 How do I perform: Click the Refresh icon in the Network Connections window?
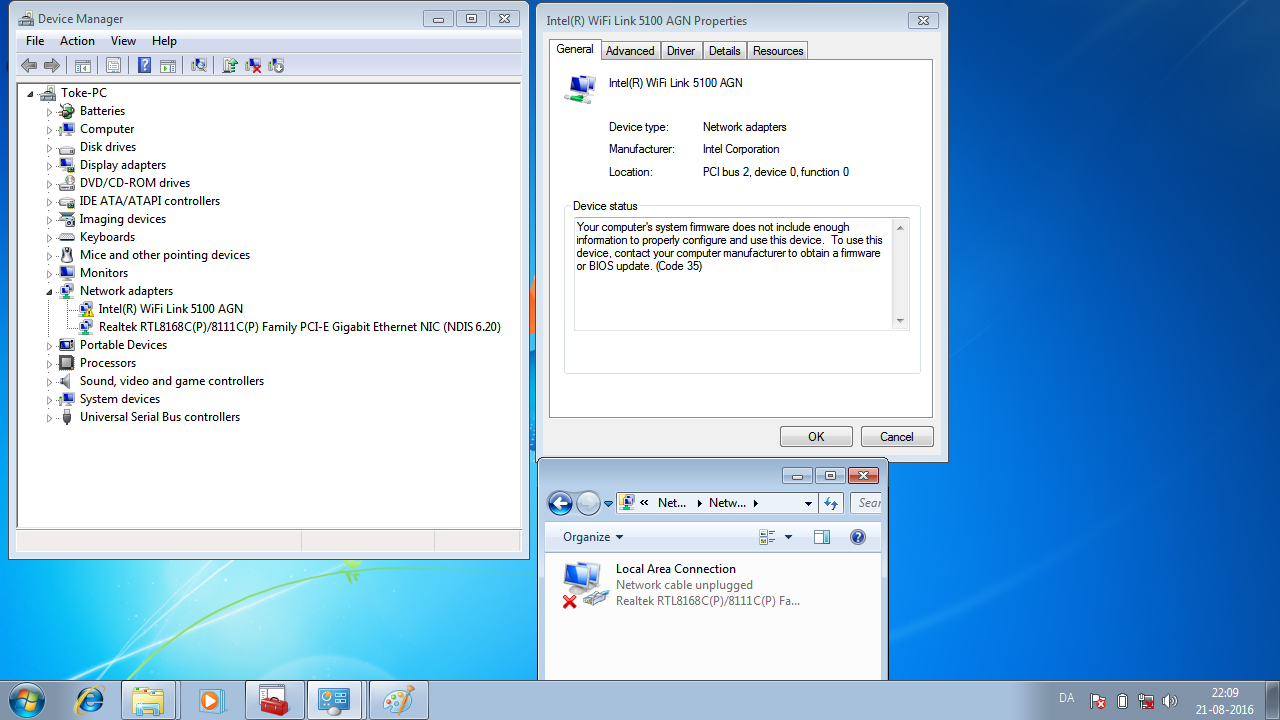[x=831, y=503]
